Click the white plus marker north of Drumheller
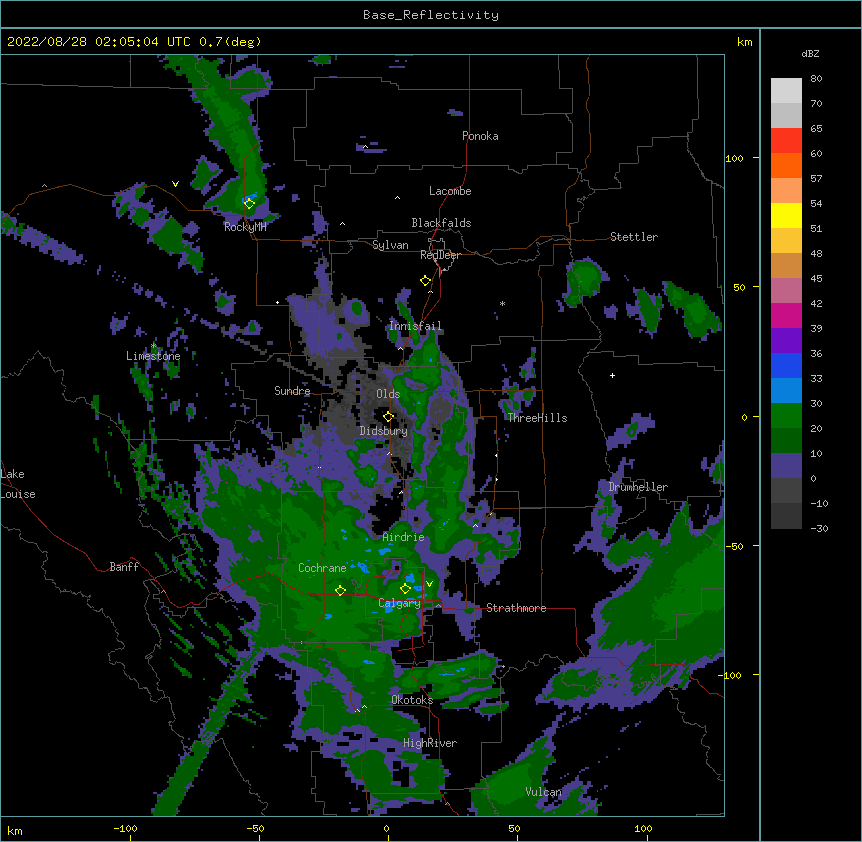Viewport: 862px width, 842px height. (x=612, y=375)
